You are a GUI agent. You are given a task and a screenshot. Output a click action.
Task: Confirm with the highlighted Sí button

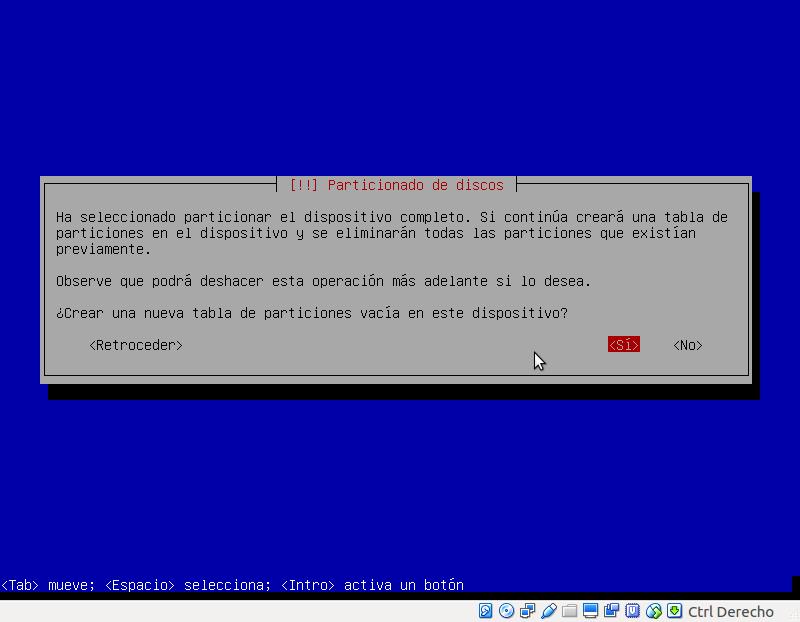point(623,345)
